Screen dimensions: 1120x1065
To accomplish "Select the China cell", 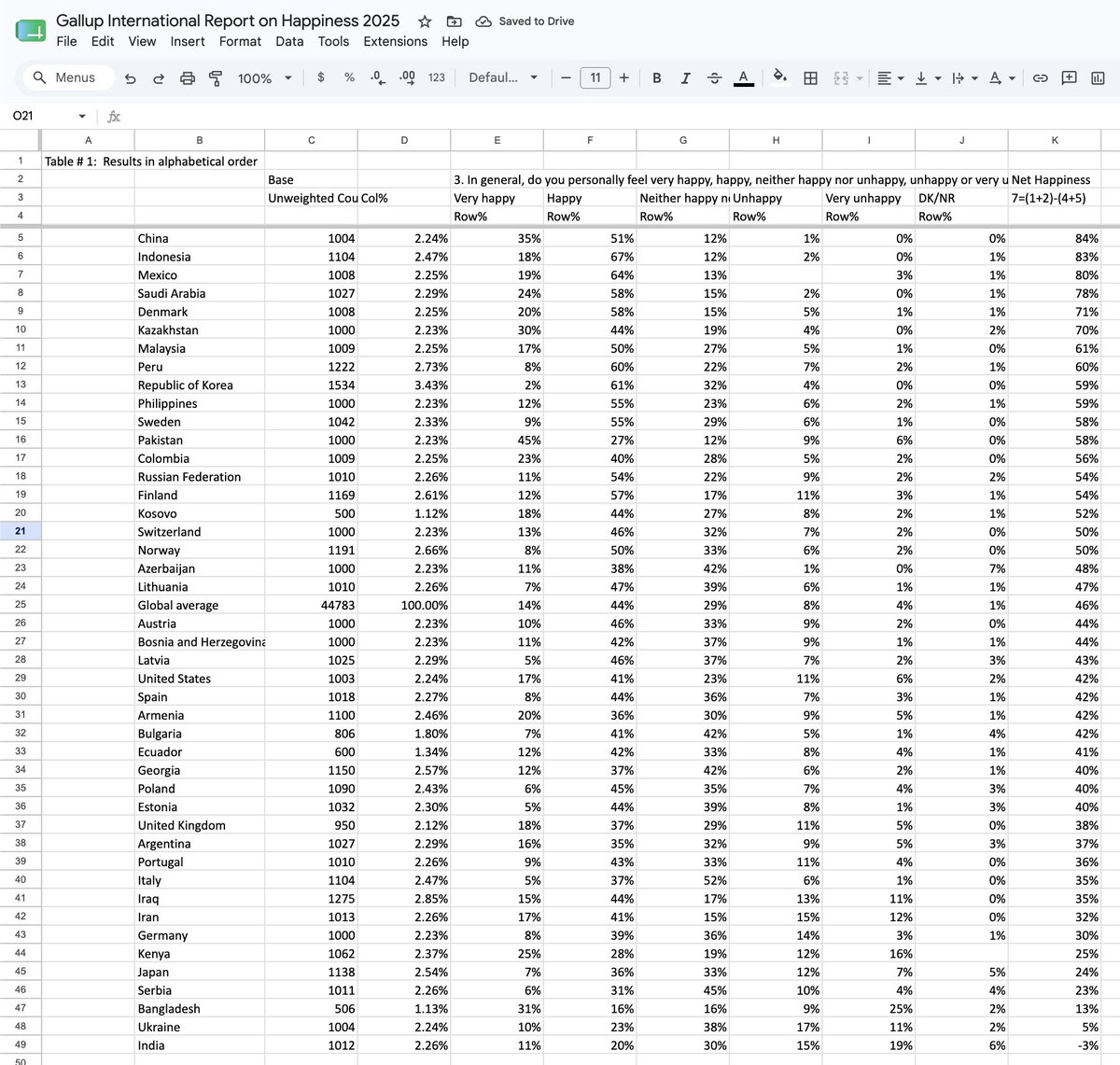I will point(200,238).
